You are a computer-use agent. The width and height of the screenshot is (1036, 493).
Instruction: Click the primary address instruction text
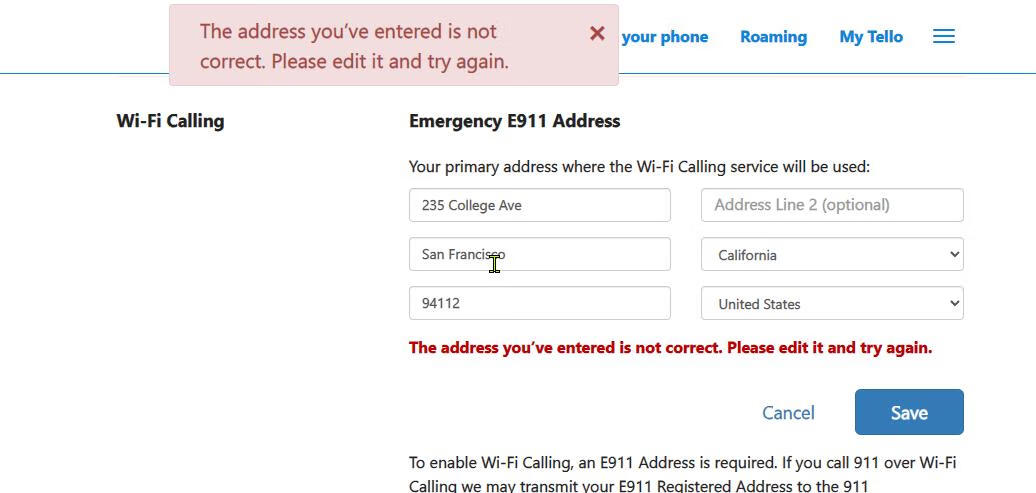coord(639,167)
